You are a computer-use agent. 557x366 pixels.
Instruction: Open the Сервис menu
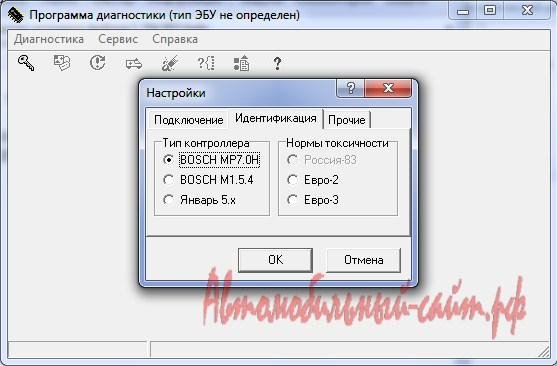click(x=118, y=39)
